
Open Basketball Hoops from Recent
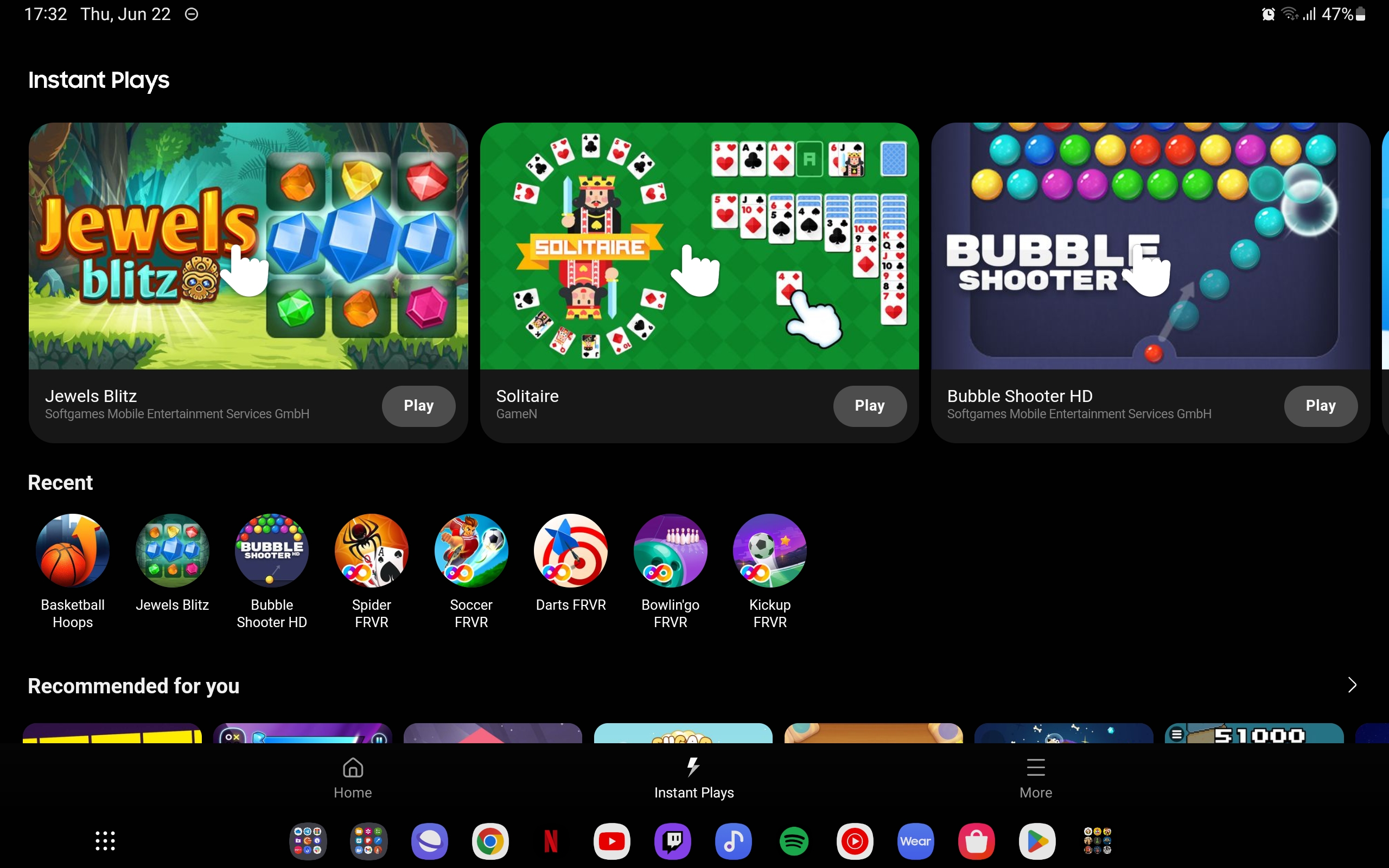point(72,550)
